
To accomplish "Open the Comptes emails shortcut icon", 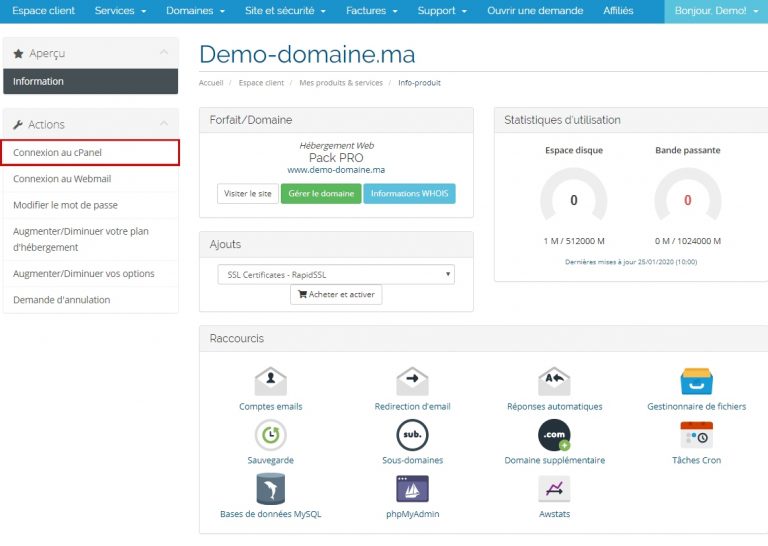I will tap(270, 381).
